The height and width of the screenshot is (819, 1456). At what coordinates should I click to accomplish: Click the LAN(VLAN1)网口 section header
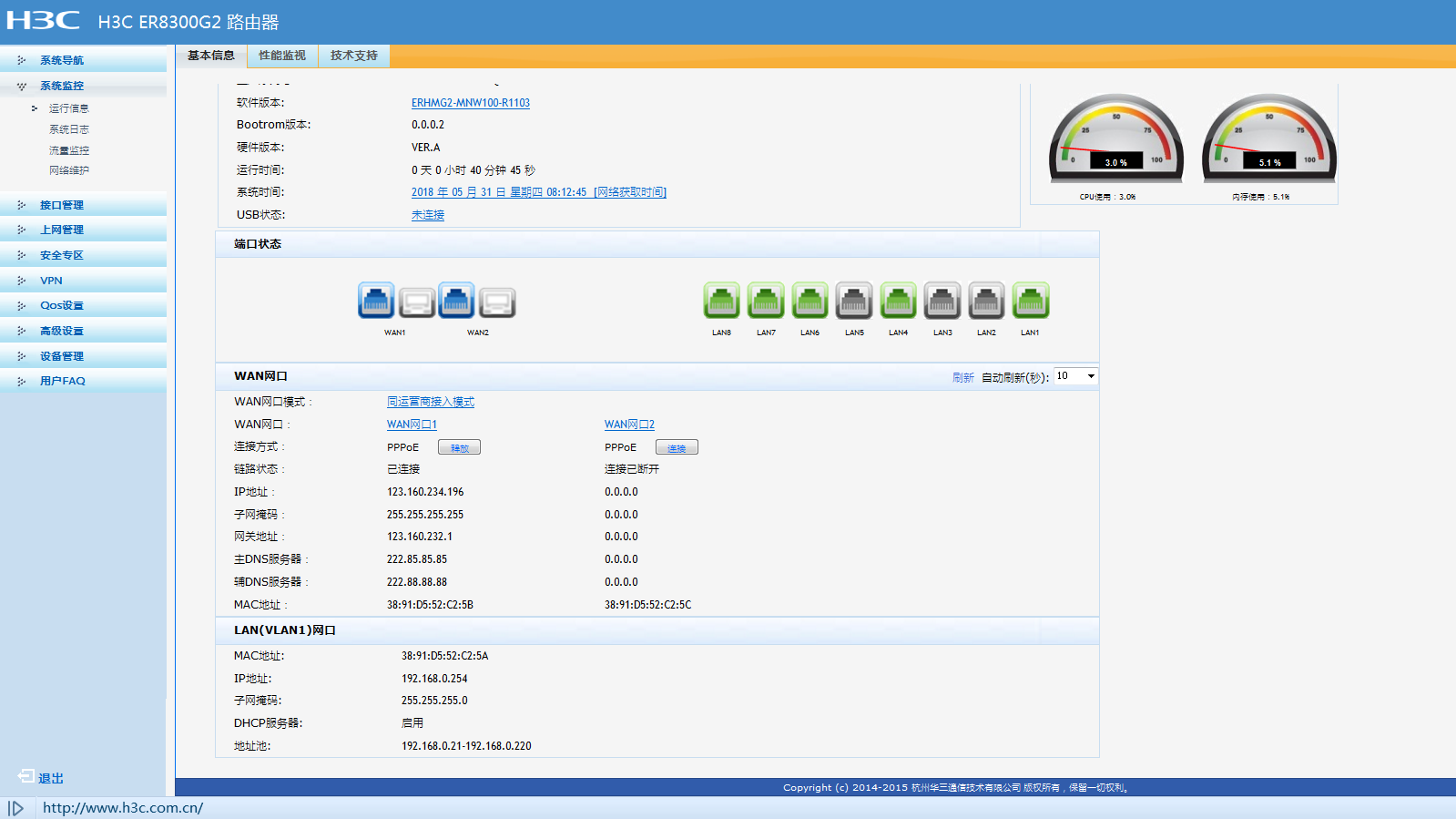(x=657, y=630)
